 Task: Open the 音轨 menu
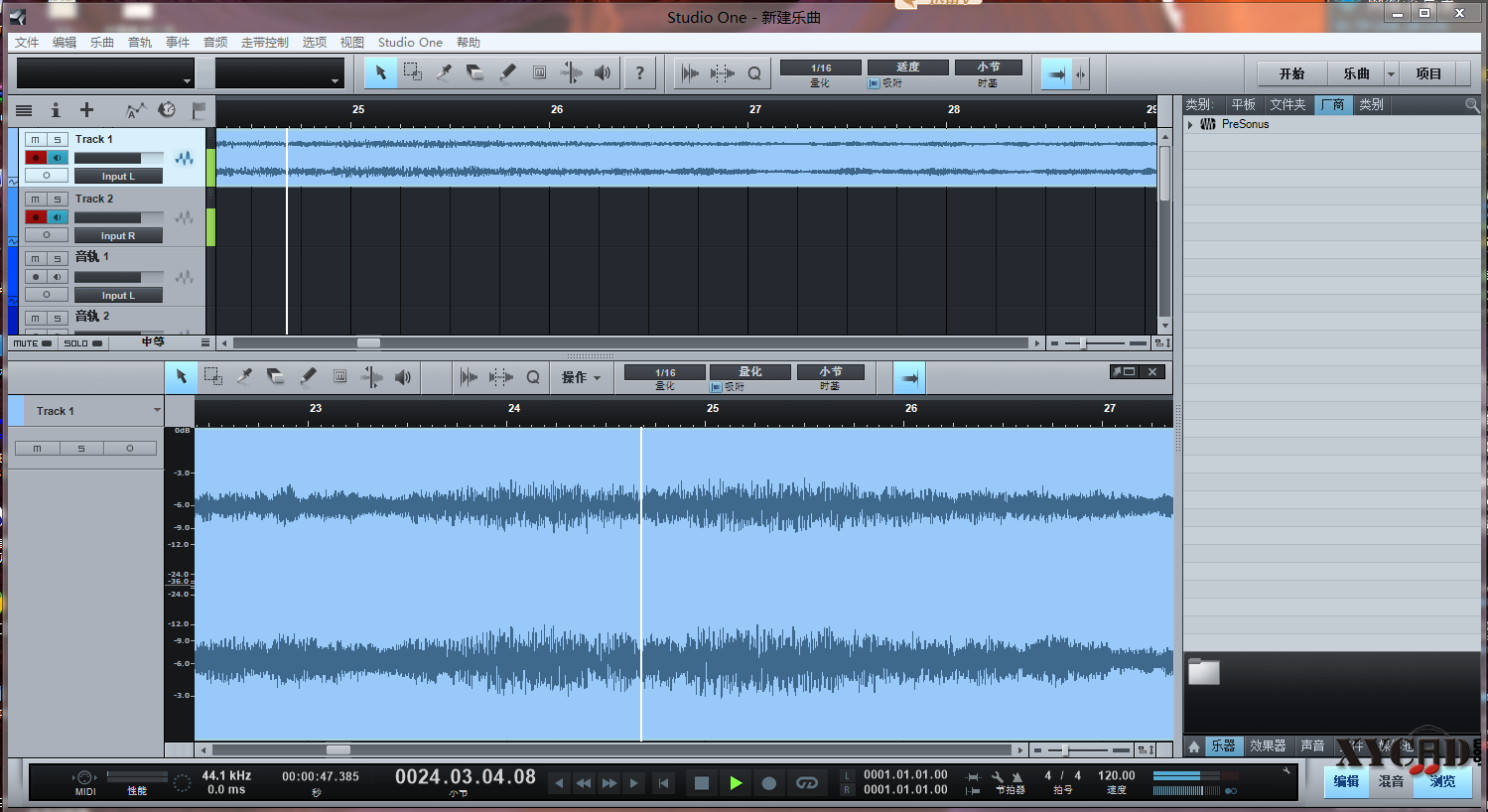(x=140, y=43)
